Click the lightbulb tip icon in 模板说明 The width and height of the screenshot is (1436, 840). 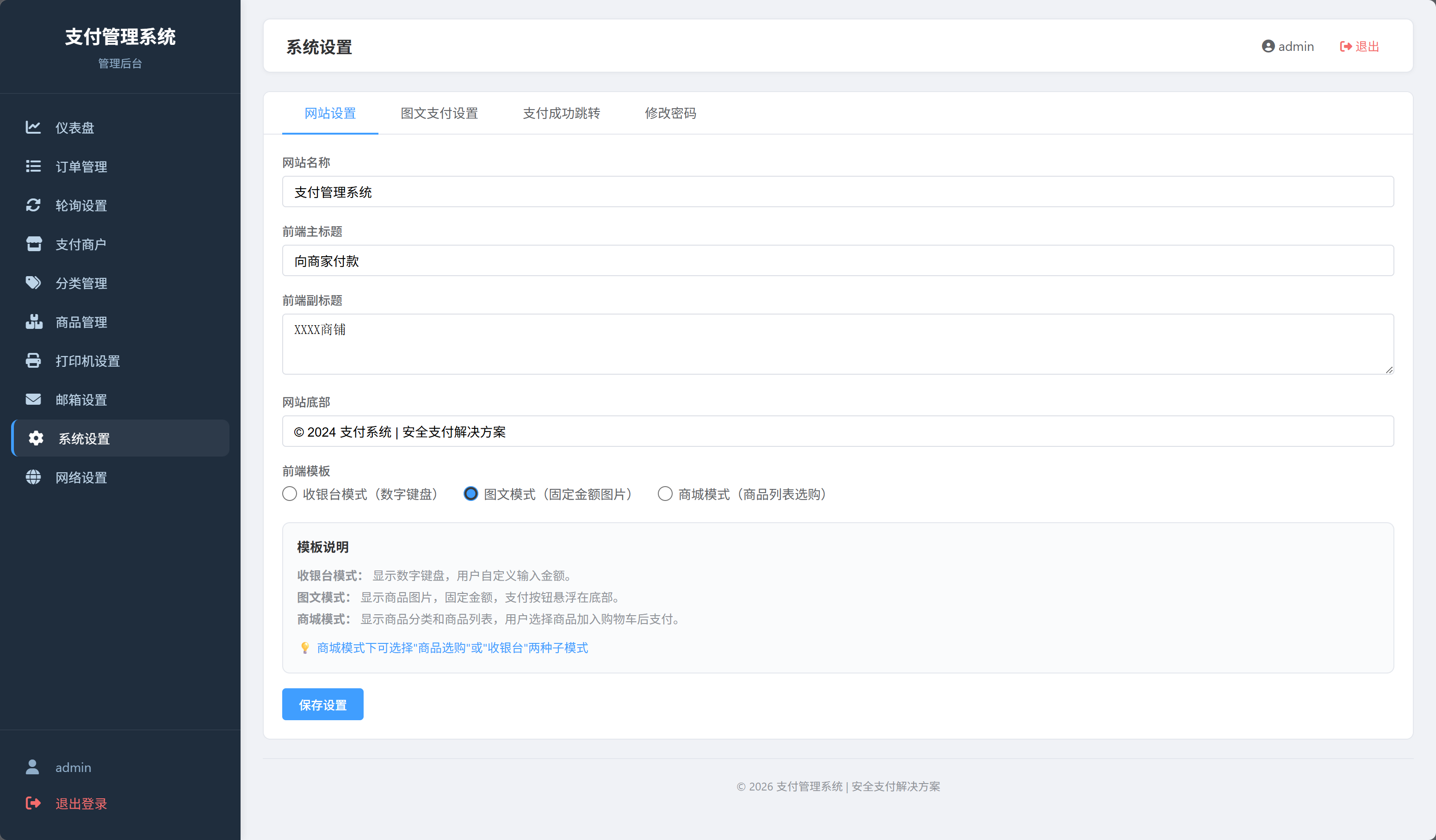click(x=304, y=648)
